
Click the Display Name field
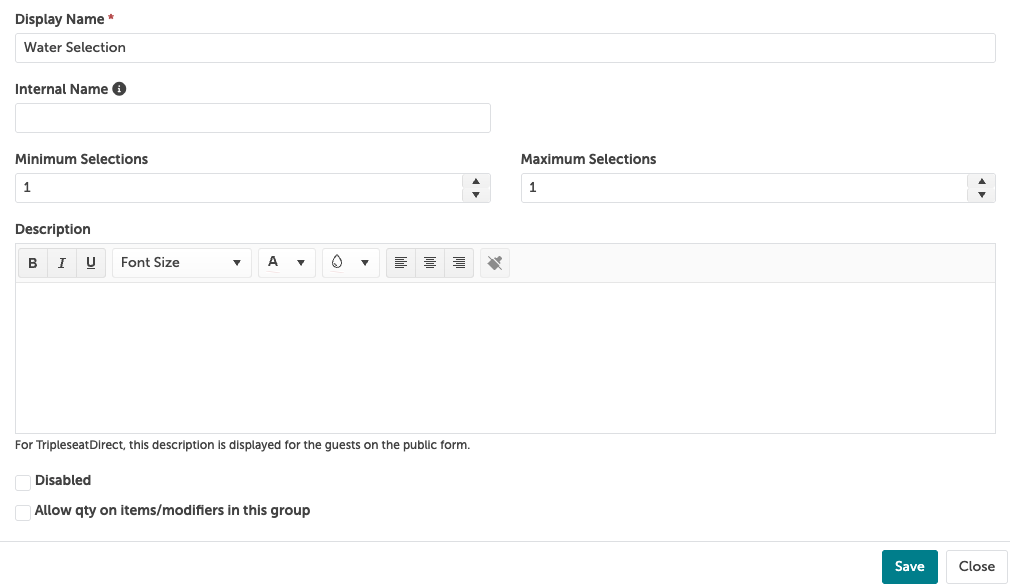click(505, 48)
